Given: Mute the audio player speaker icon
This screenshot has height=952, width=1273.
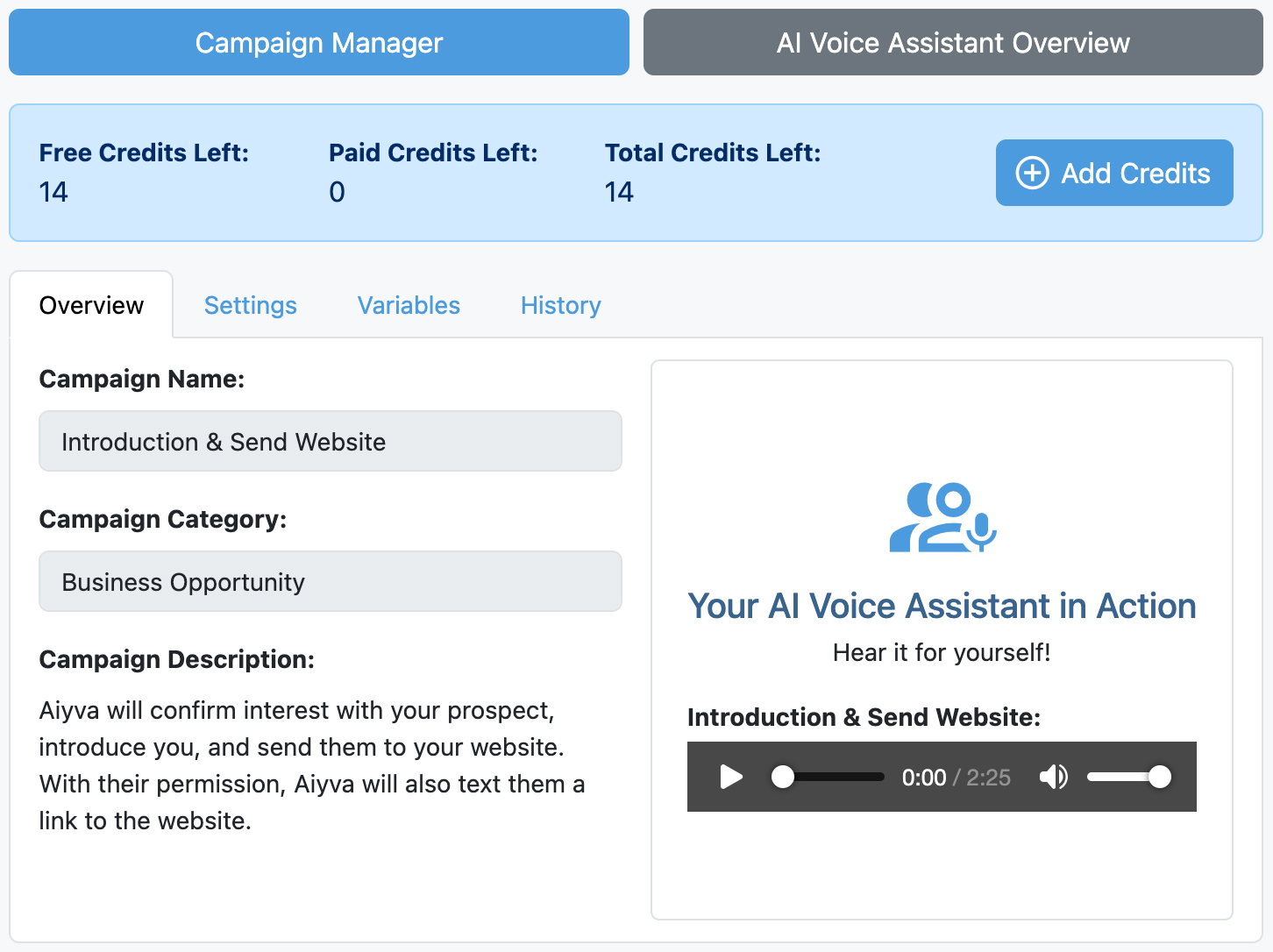Looking at the screenshot, I should (x=1053, y=777).
